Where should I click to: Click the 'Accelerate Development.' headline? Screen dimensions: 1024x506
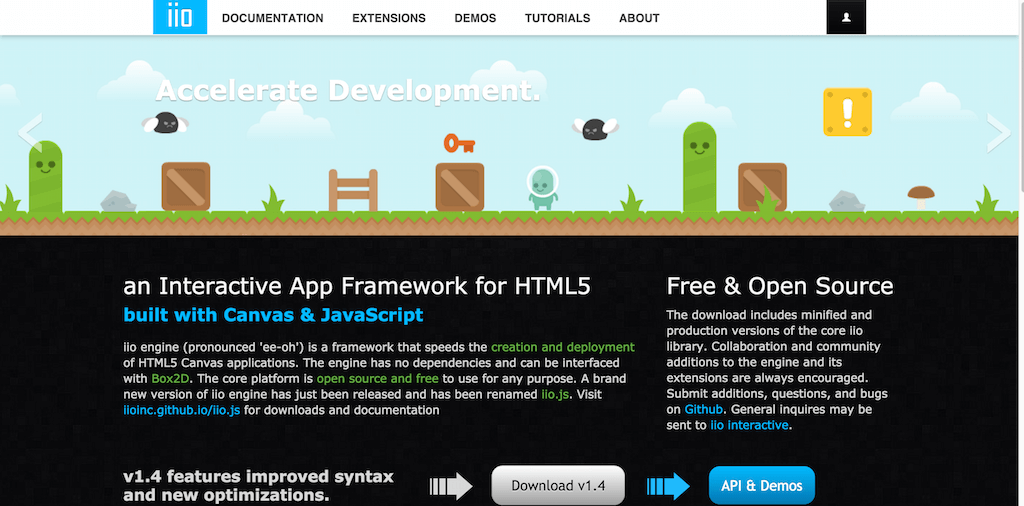pyautogui.click(x=348, y=91)
